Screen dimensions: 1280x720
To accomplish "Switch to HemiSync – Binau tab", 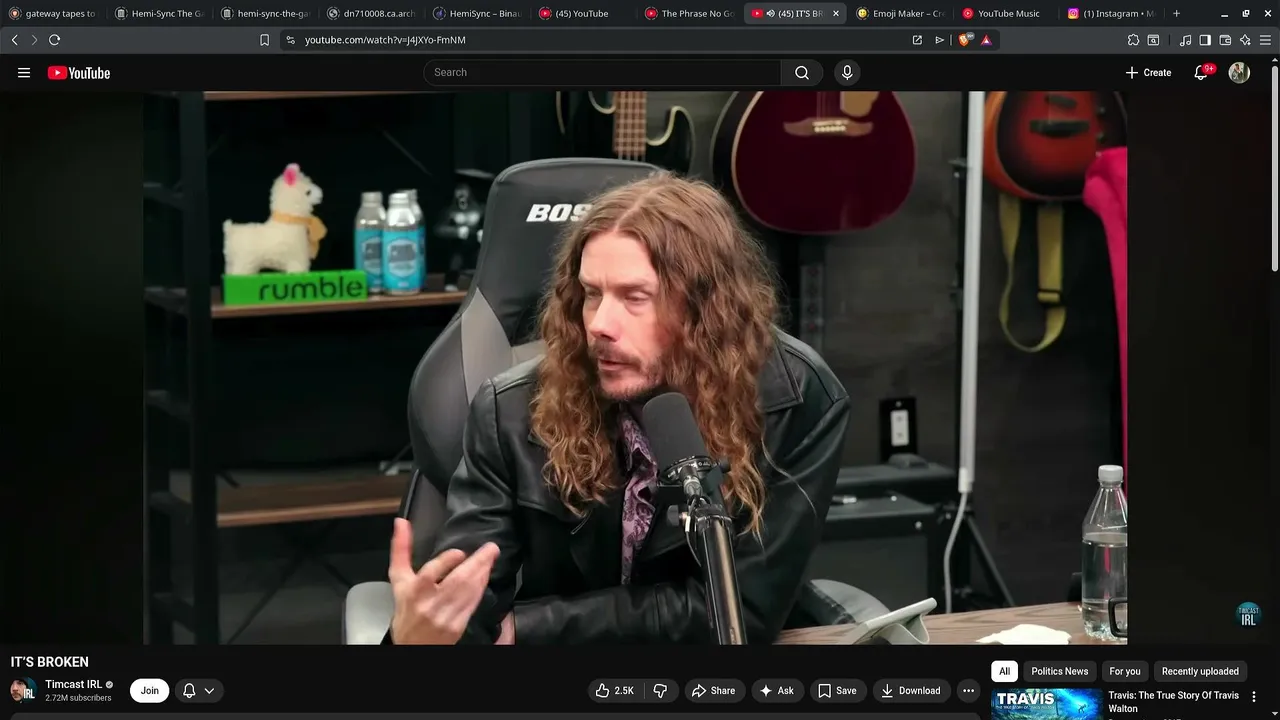I will 478,14.
